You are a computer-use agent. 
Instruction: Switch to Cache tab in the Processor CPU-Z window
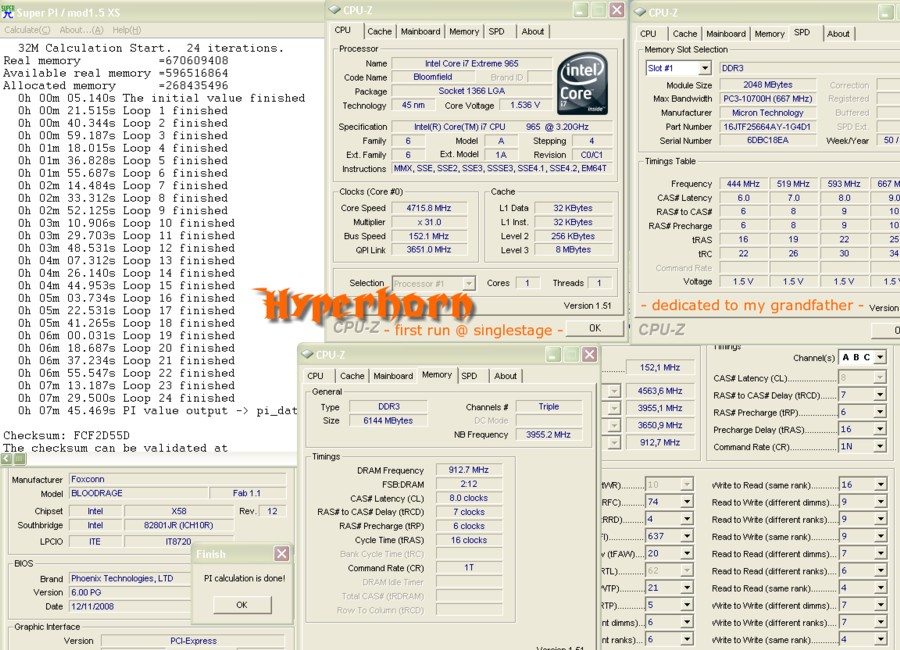[379, 32]
